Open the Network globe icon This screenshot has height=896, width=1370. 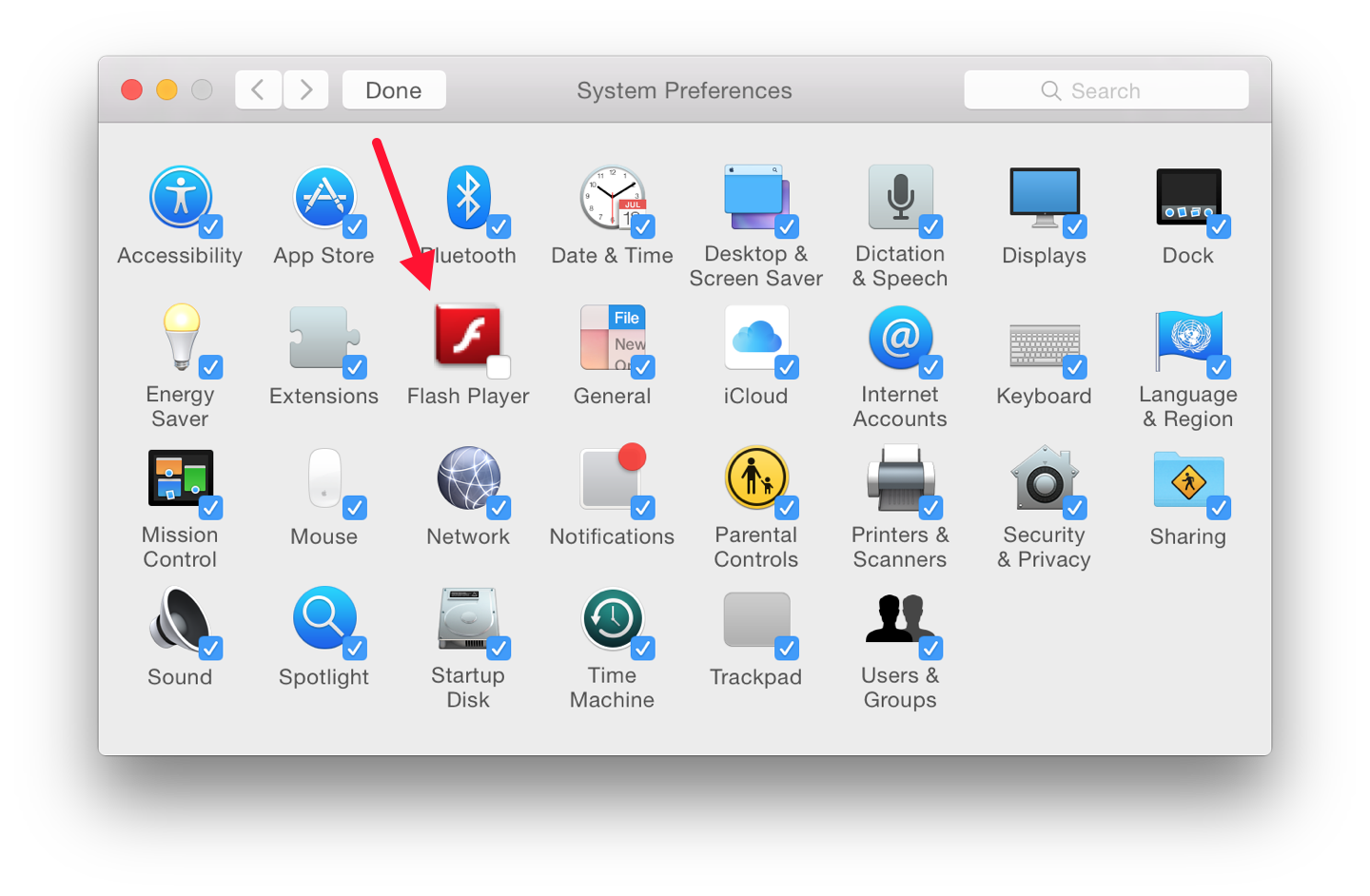point(468,478)
